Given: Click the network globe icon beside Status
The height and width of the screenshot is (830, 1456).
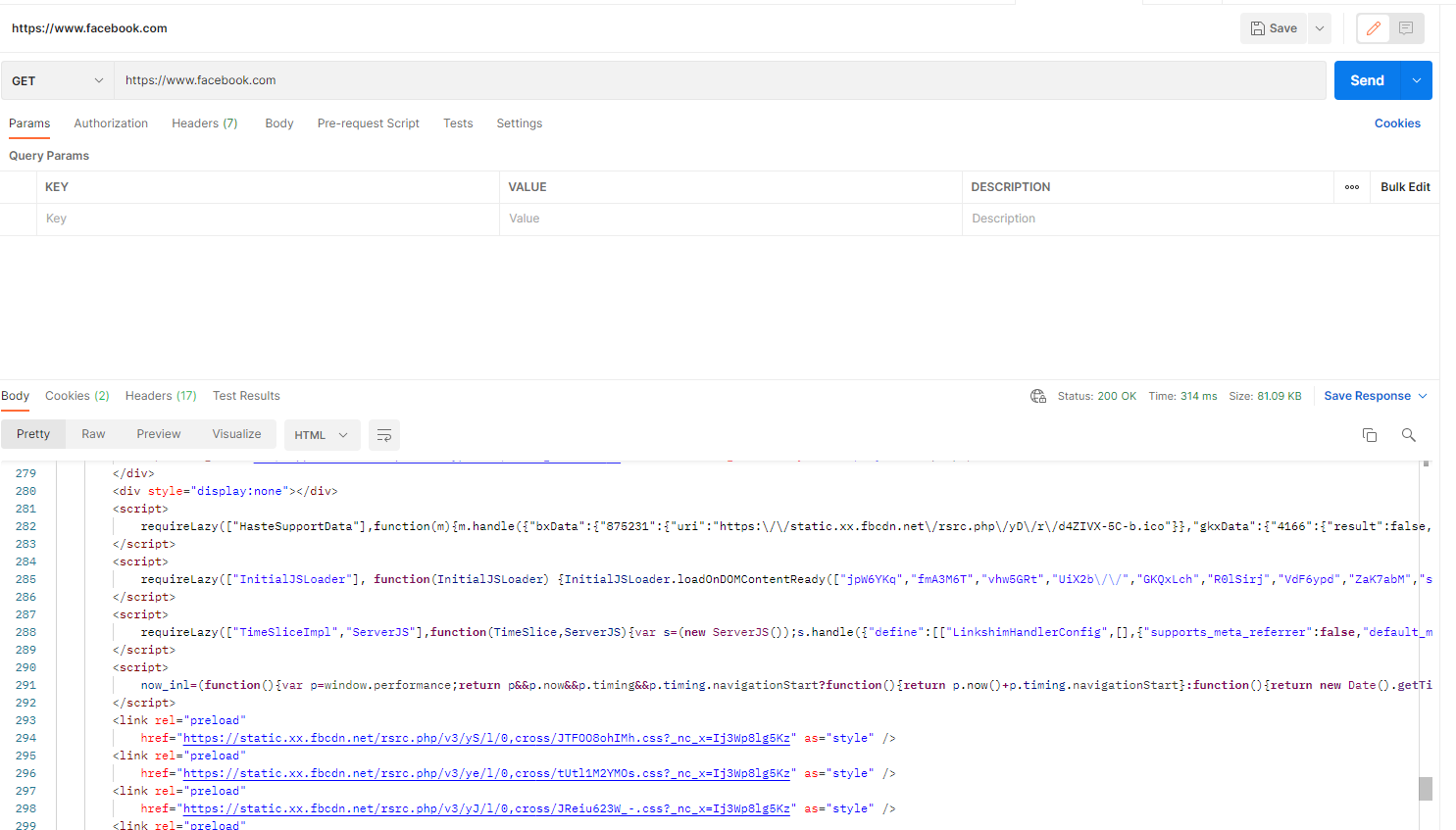Looking at the screenshot, I should pyautogui.click(x=1038, y=396).
